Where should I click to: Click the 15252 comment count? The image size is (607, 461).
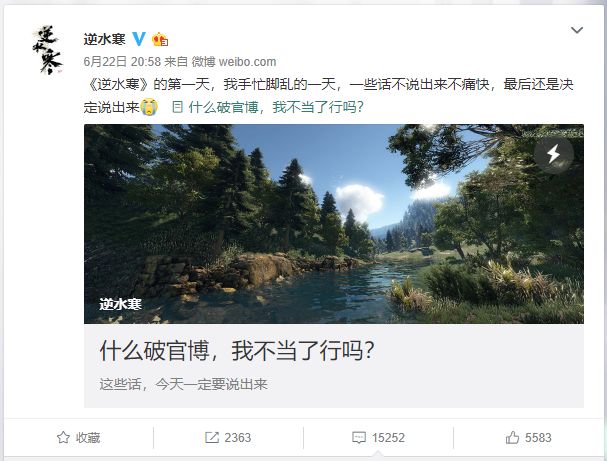pyautogui.click(x=388, y=438)
